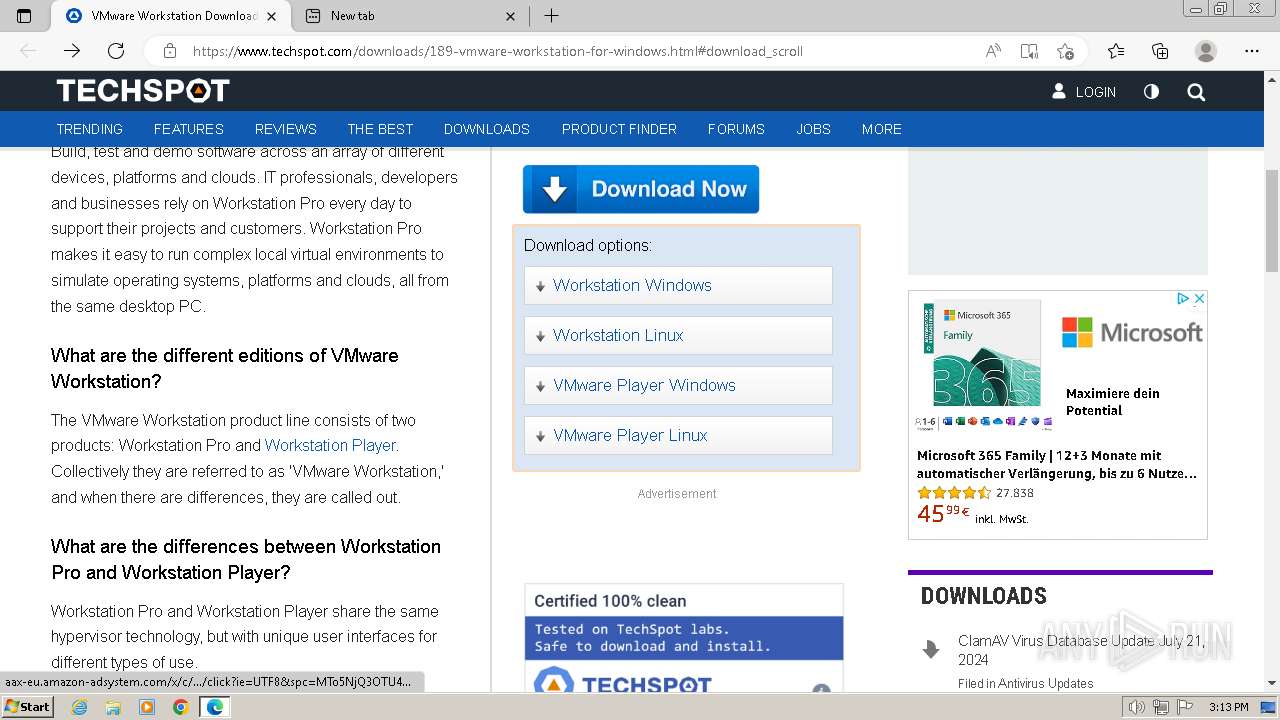Open the Windows Start button
1280x720 pixels.
[27, 707]
